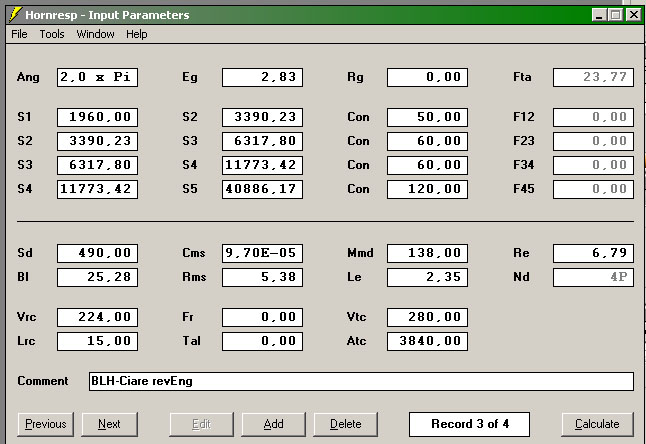Click the Fta field showing 23,77
646x444 pixels.
(x=593, y=77)
